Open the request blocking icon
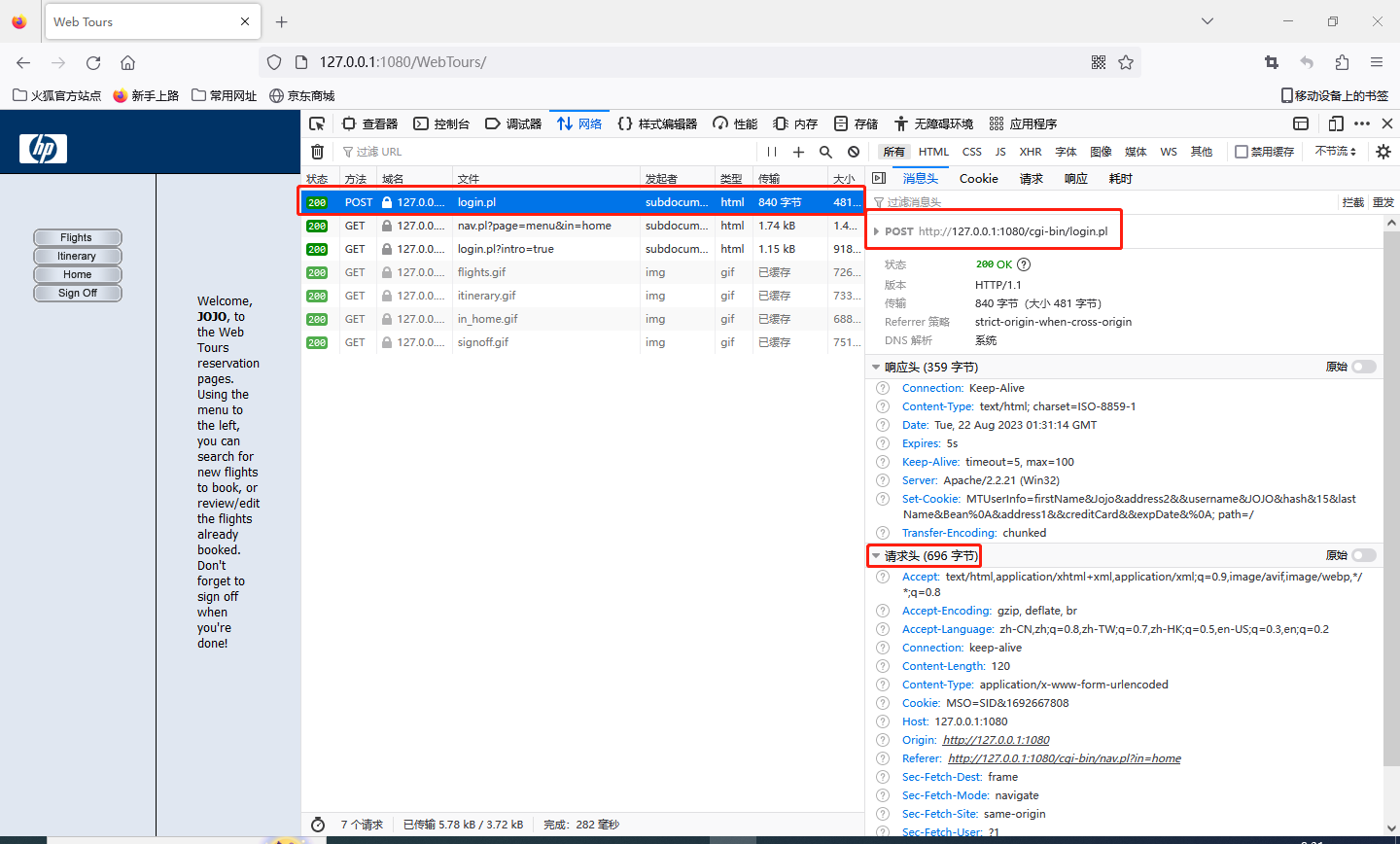This screenshot has width=1400, height=844. pyautogui.click(x=853, y=152)
